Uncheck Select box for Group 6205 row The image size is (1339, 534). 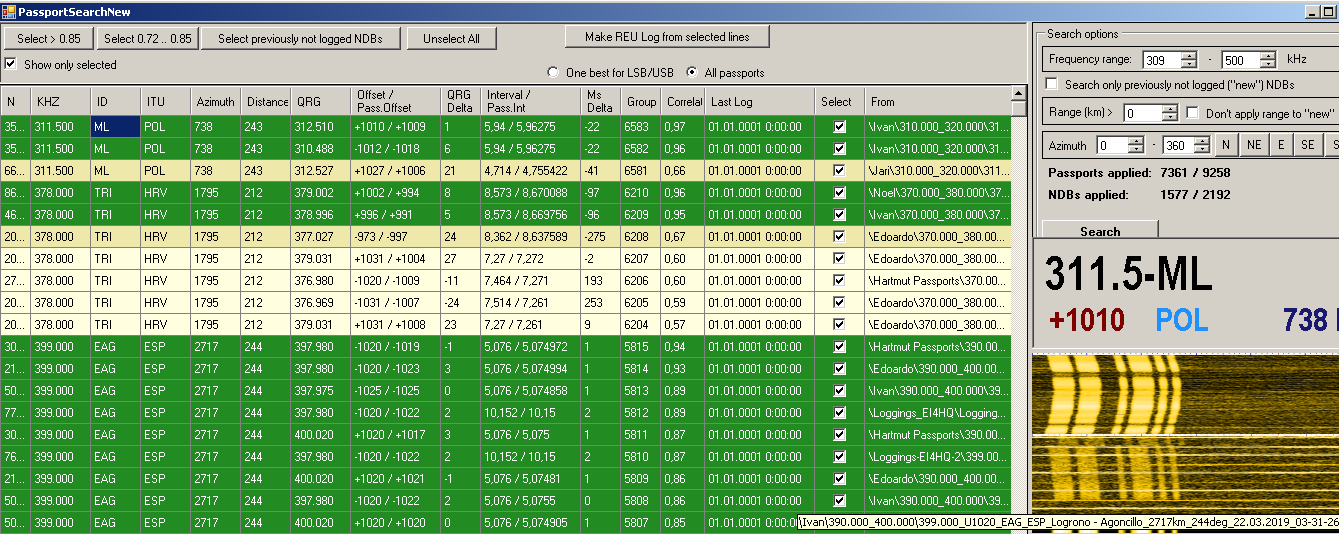(840, 302)
